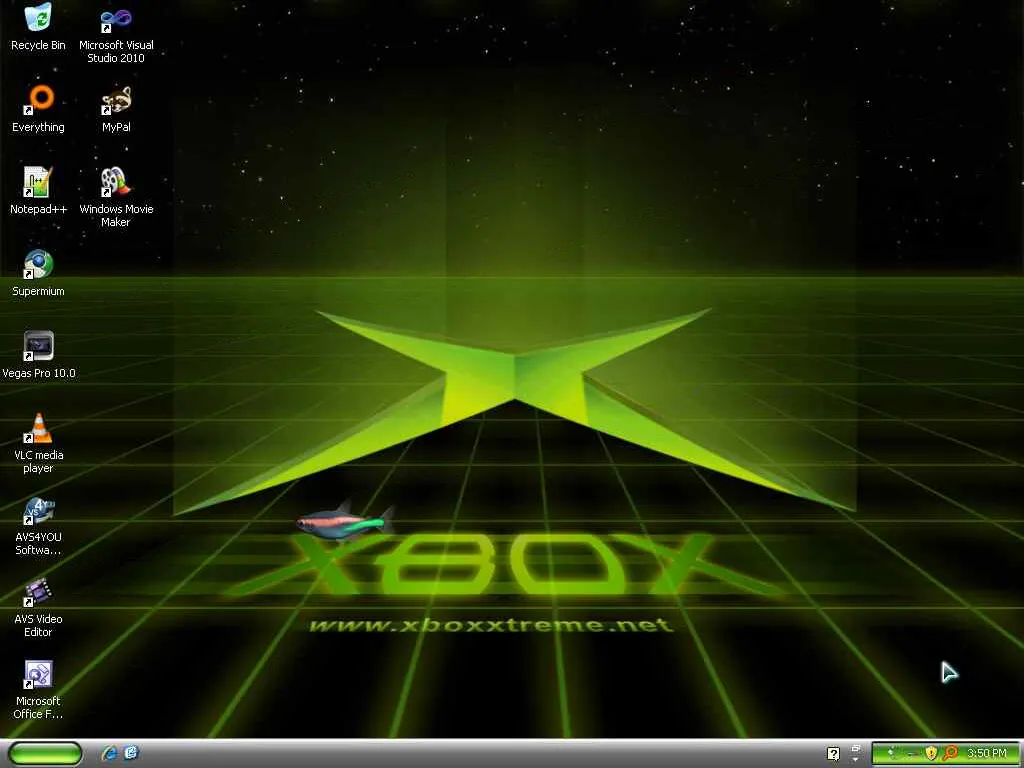Click the language bar restore icon
The height and width of the screenshot is (768, 1024).
856,748
